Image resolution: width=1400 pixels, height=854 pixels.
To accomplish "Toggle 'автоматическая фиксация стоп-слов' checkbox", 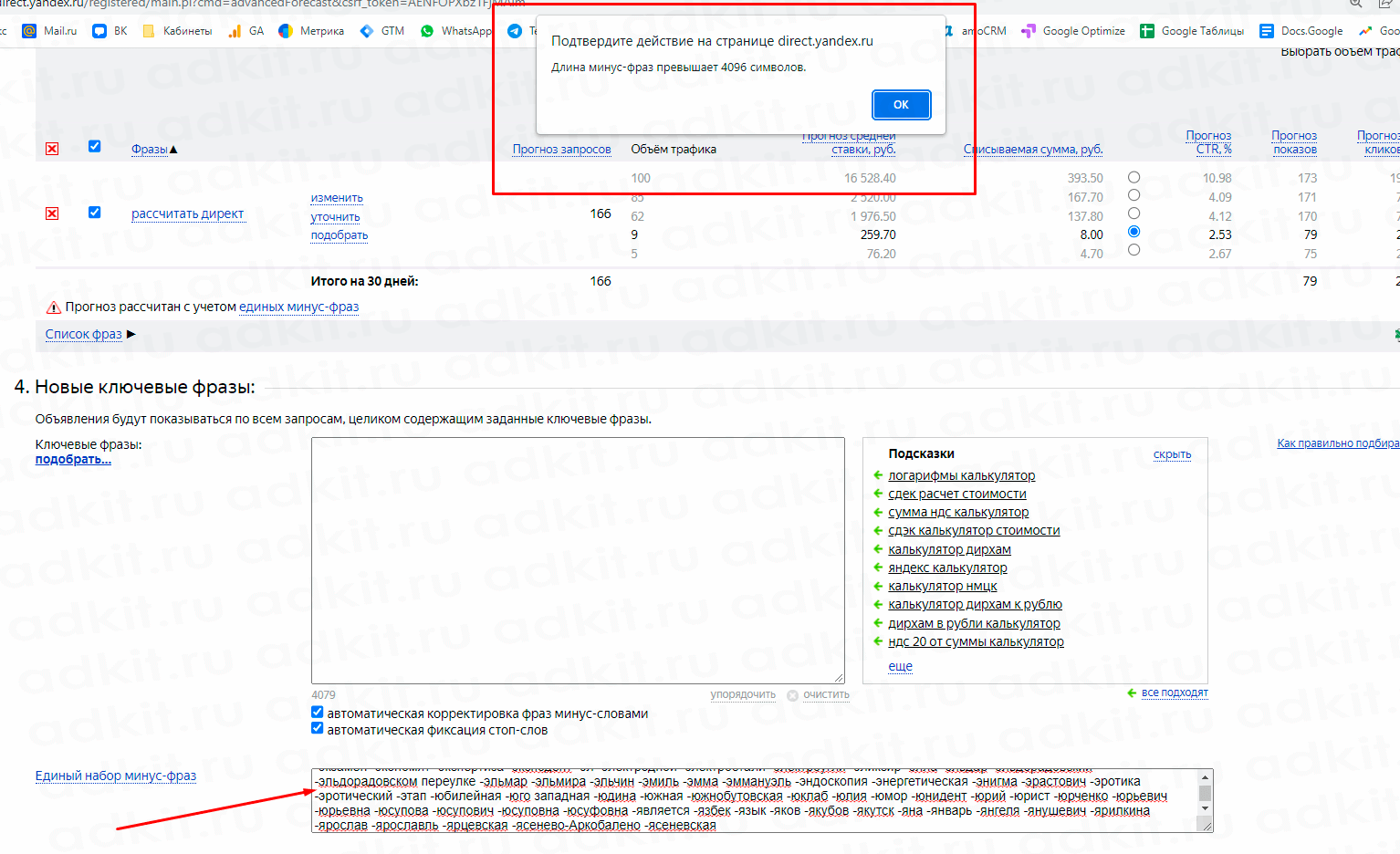I will click(317, 728).
